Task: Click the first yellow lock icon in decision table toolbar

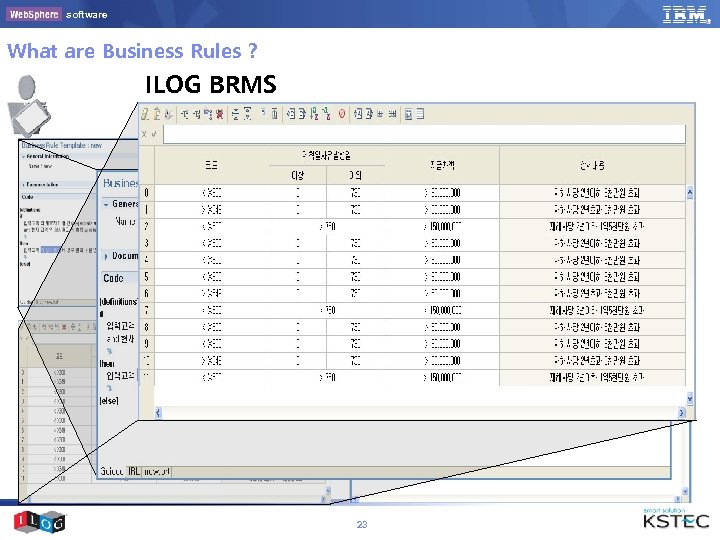Action: tap(145, 114)
